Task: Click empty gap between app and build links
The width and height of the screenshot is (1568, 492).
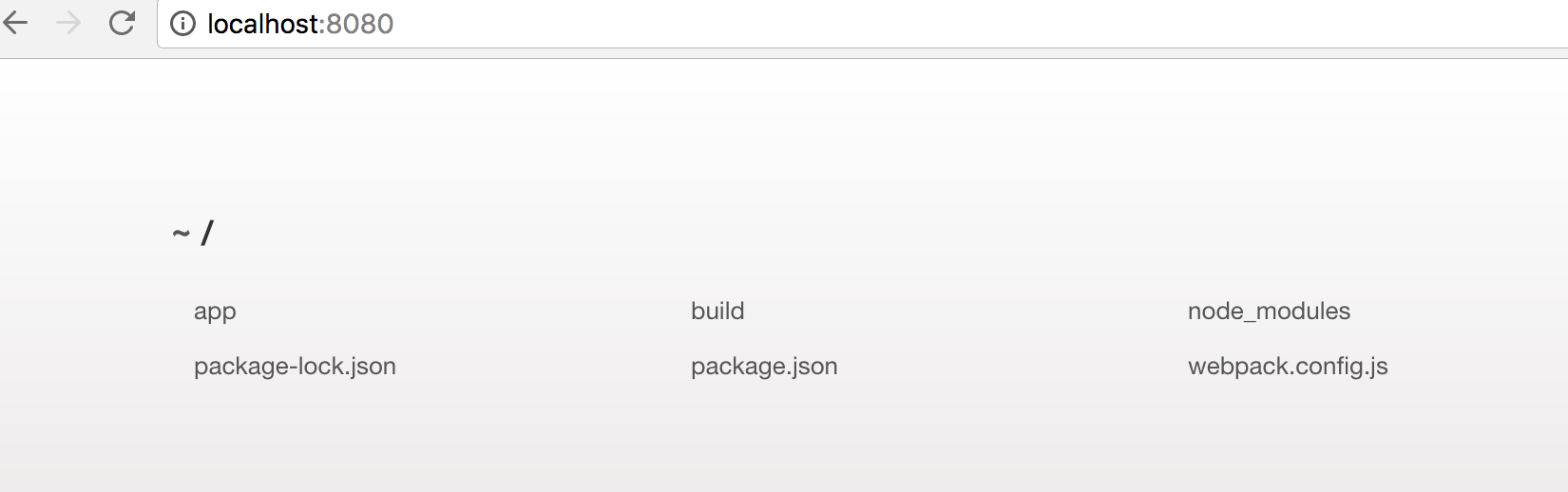Action: pyautogui.click(x=456, y=312)
